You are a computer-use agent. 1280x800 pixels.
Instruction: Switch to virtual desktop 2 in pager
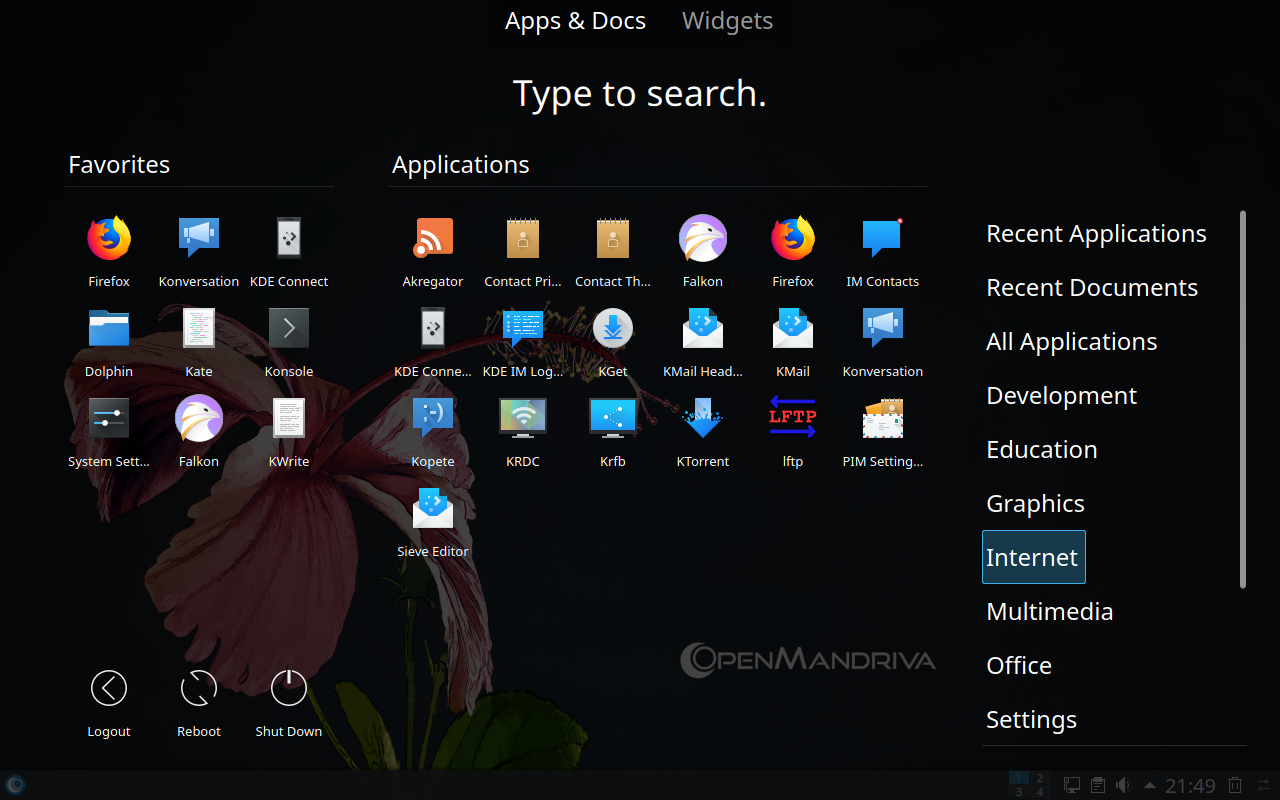point(1040,778)
